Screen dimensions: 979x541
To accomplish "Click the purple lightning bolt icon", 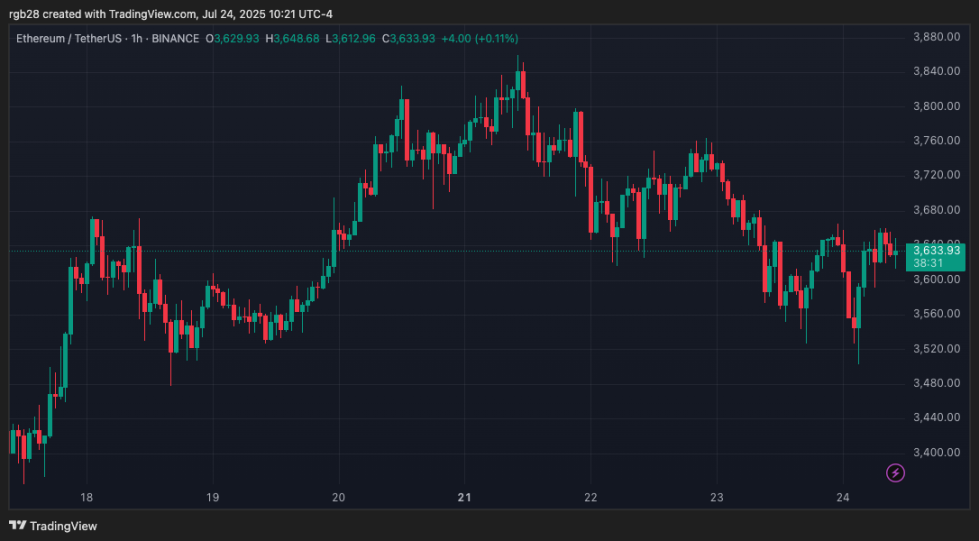I will [896, 473].
